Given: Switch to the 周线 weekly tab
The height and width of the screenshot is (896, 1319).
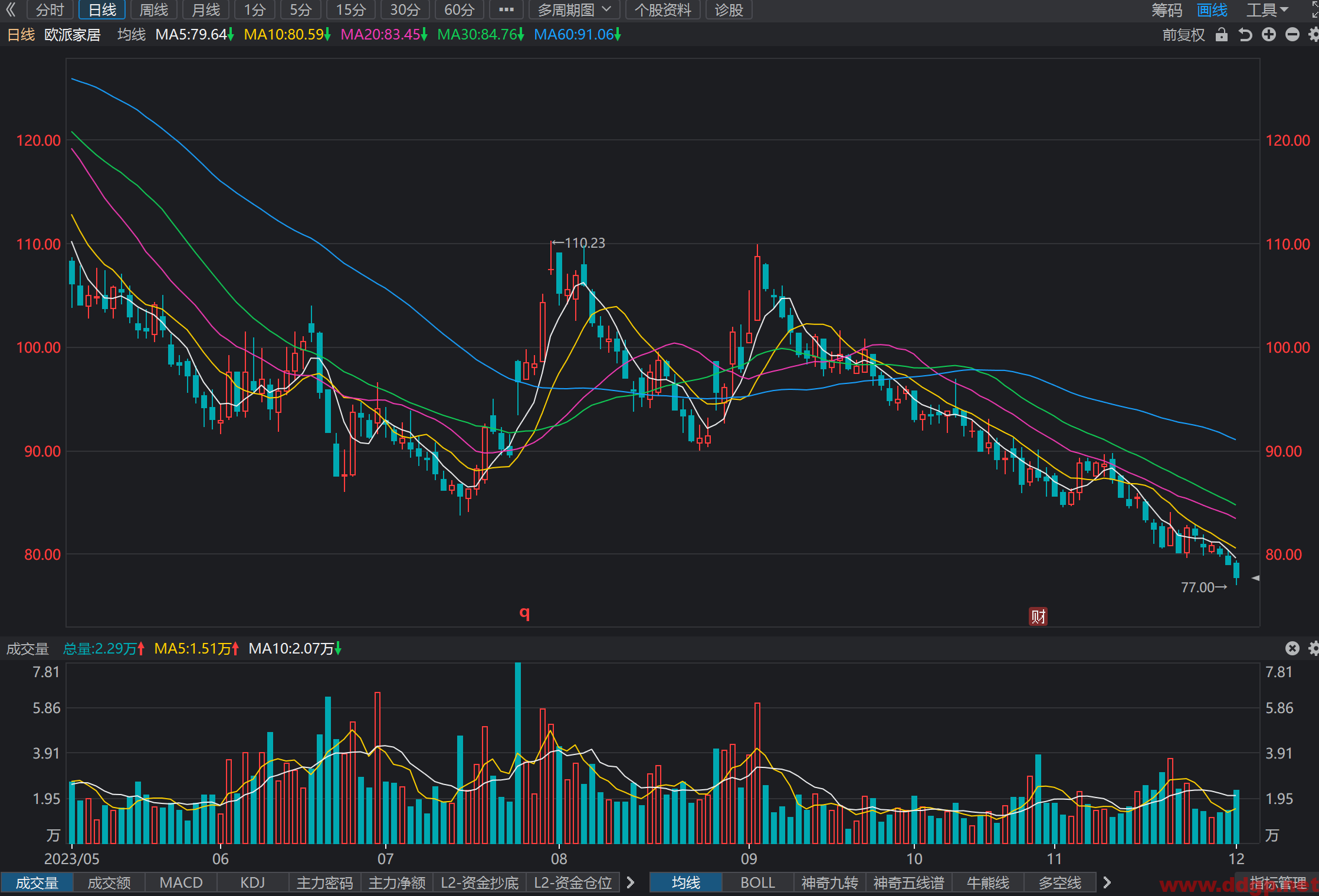Looking at the screenshot, I should coord(154,10).
